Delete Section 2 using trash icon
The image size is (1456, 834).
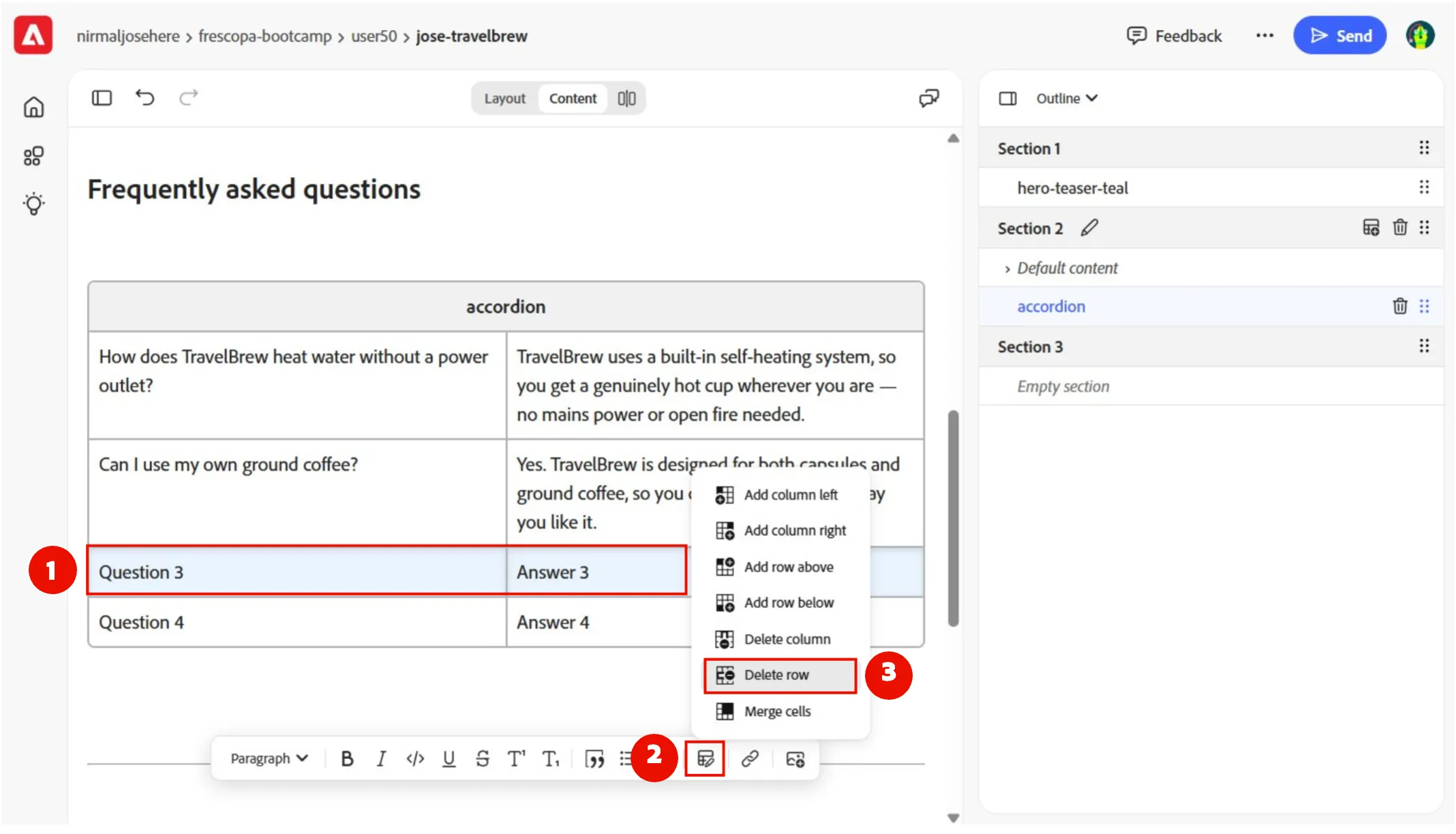tap(1400, 228)
